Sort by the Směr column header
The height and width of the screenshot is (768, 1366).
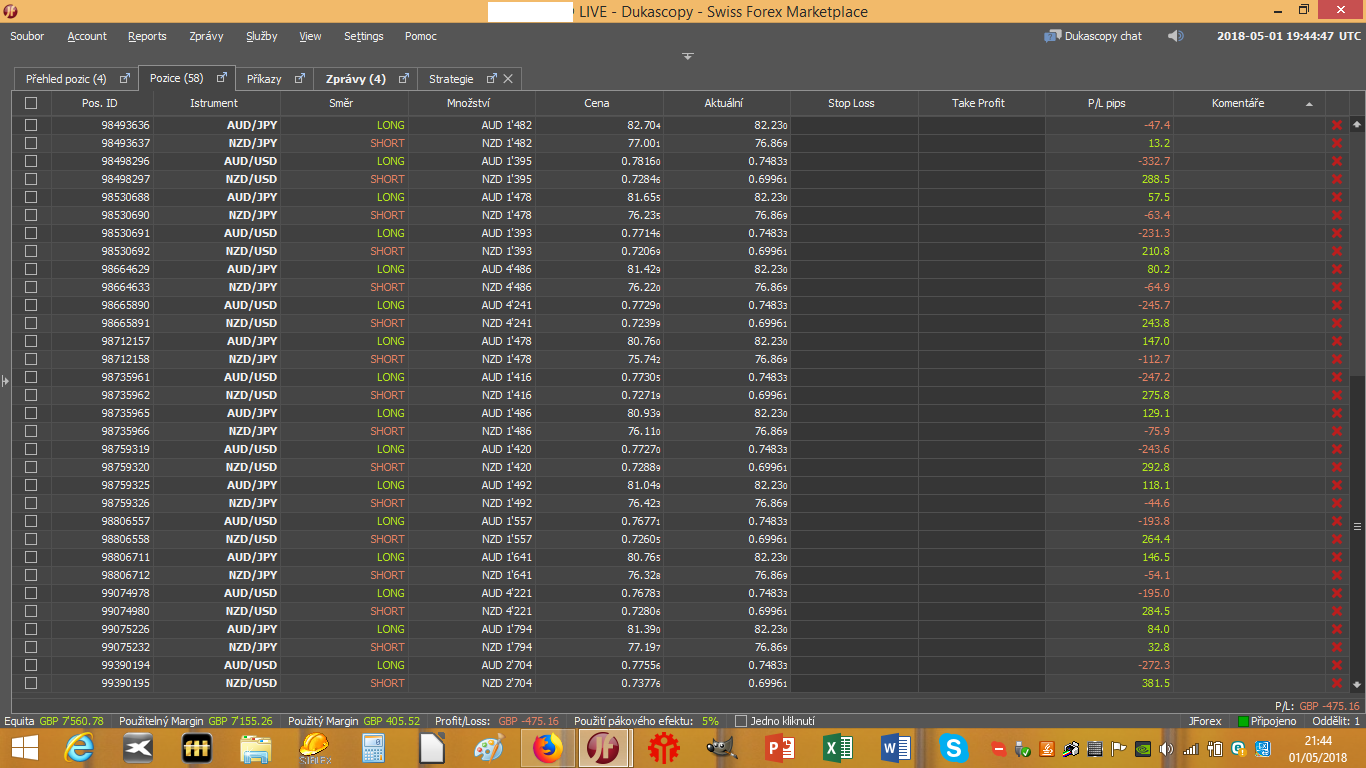(344, 103)
